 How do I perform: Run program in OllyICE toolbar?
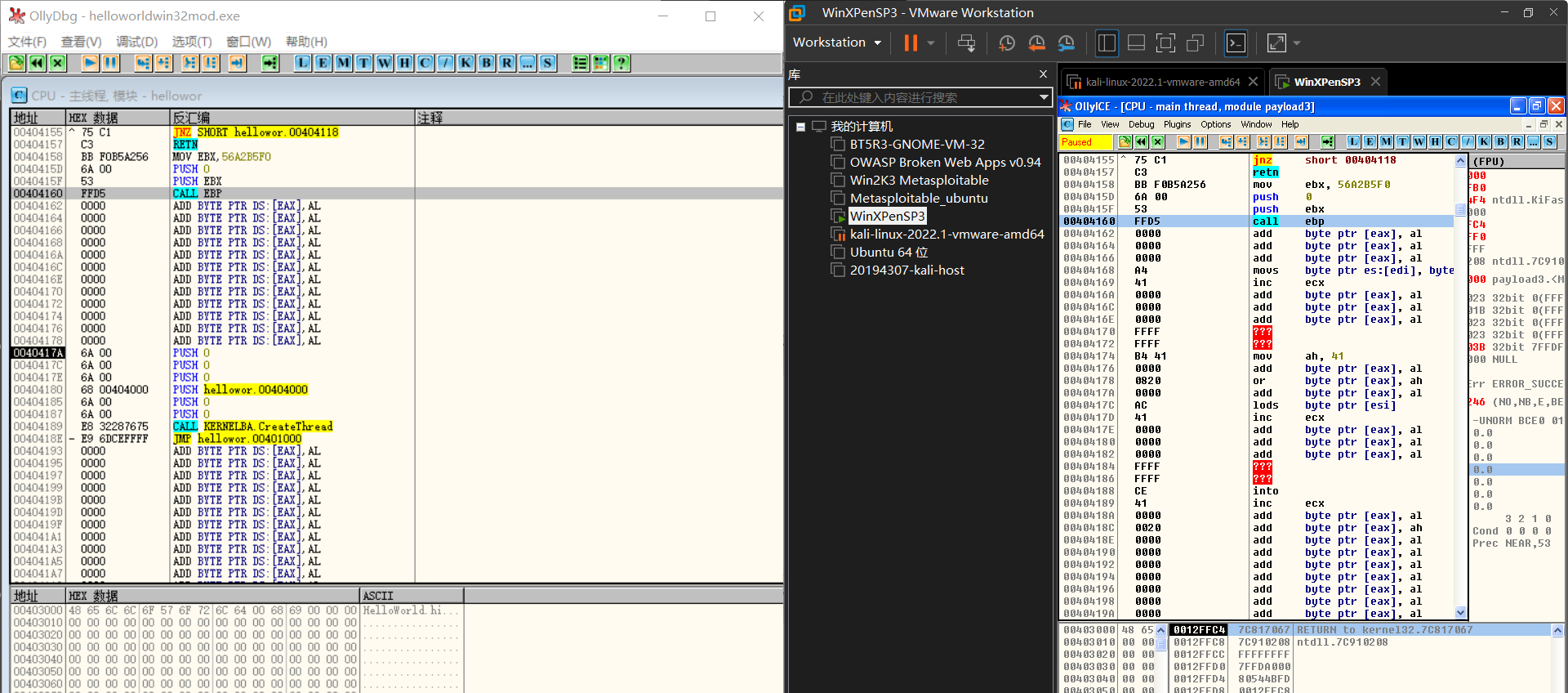point(1183,141)
